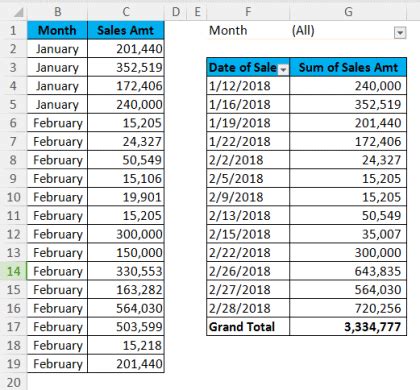420x390 pixels.
Task: Click the 1/19/2018 date cell
Action: tap(248, 123)
